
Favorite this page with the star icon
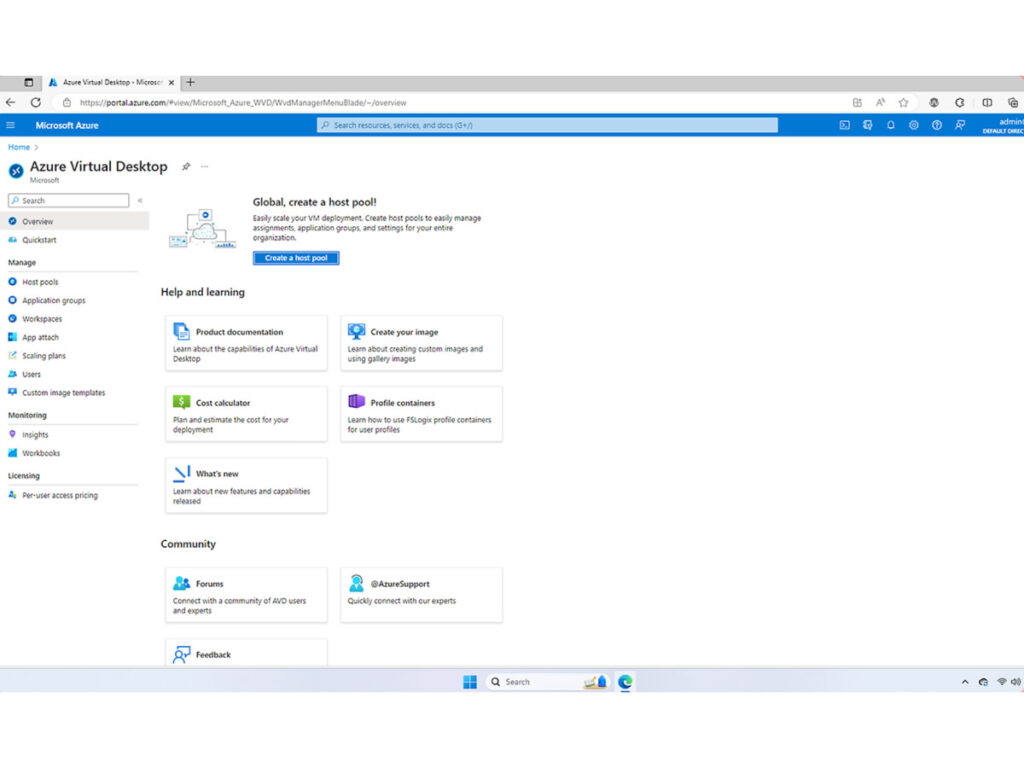tap(903, 102)
